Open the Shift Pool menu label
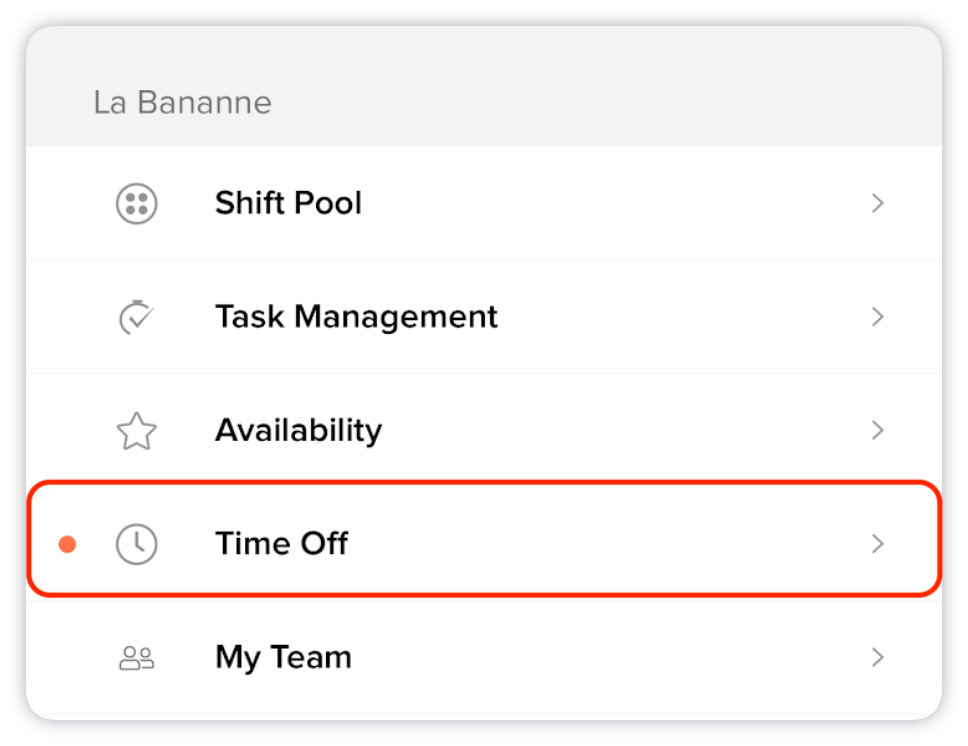Screen dimensions: 968x746 click(288, 204)
